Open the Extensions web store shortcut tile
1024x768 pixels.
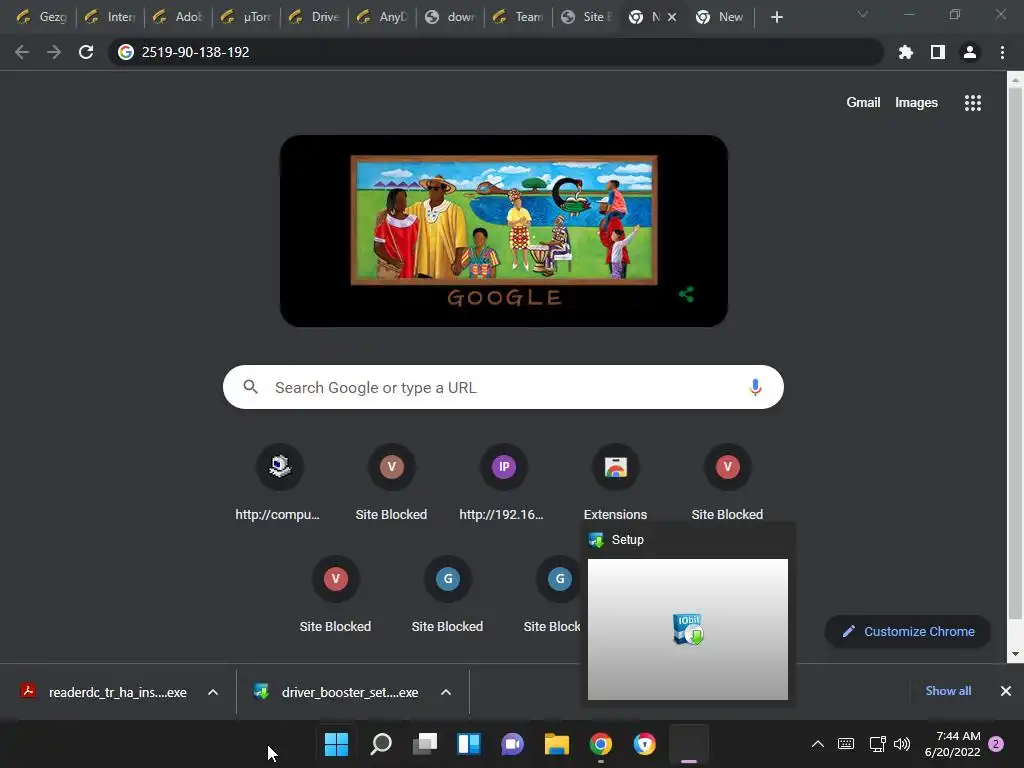(615, 483)
